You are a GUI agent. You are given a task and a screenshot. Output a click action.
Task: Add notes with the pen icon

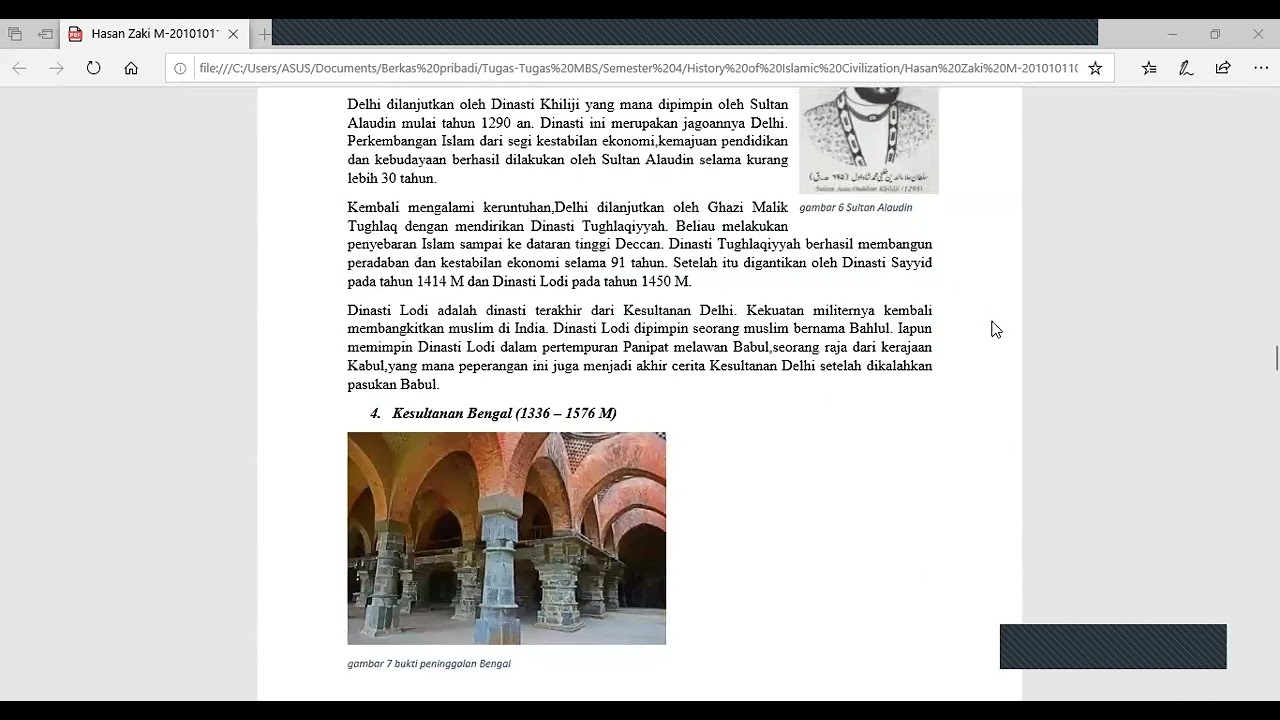[x=1186, y=68]
